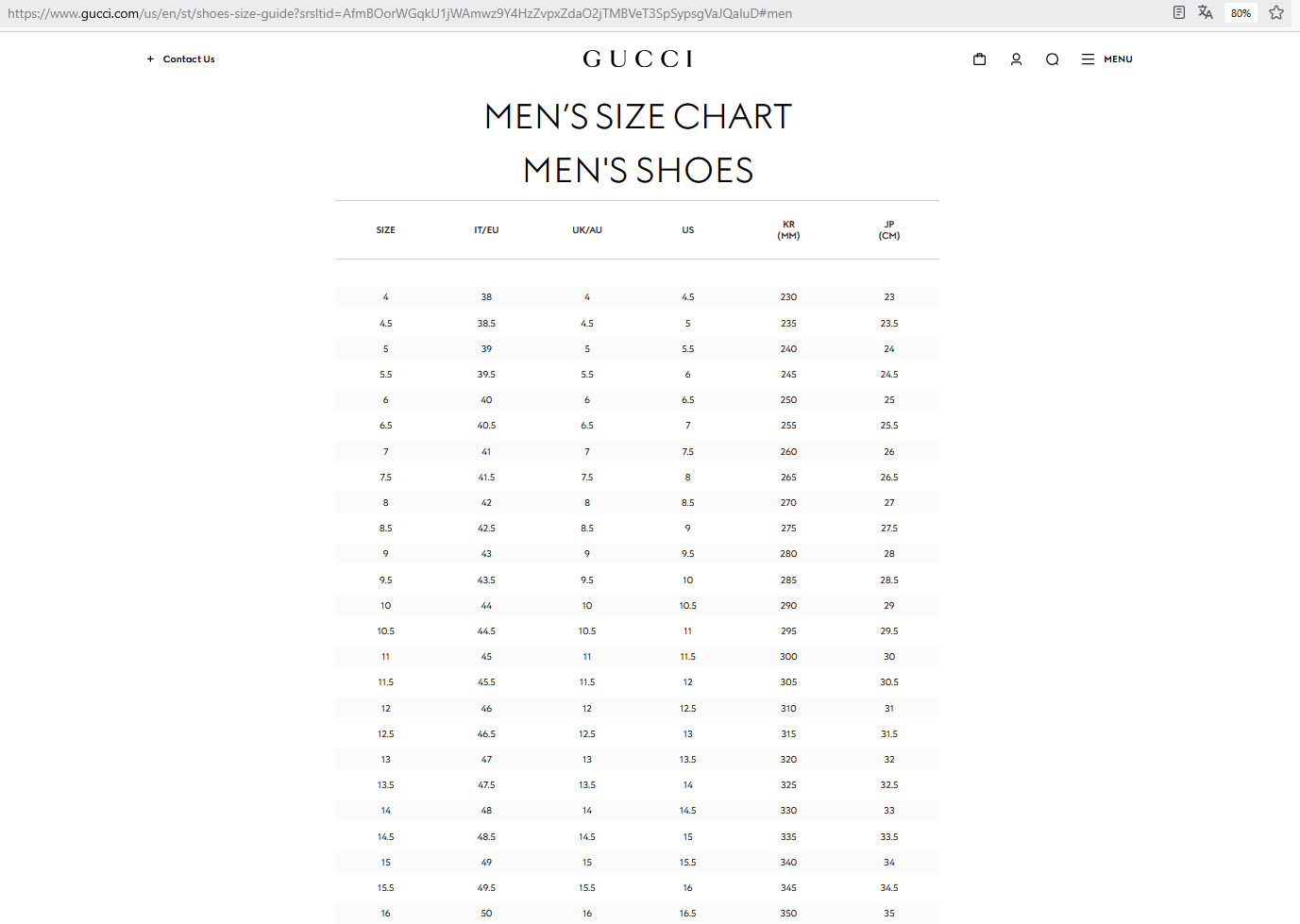Image resolution: width=1300 pixels, height=924 pixels.
Task: Open the account profile icon
Action: (x=1016, y=59)
